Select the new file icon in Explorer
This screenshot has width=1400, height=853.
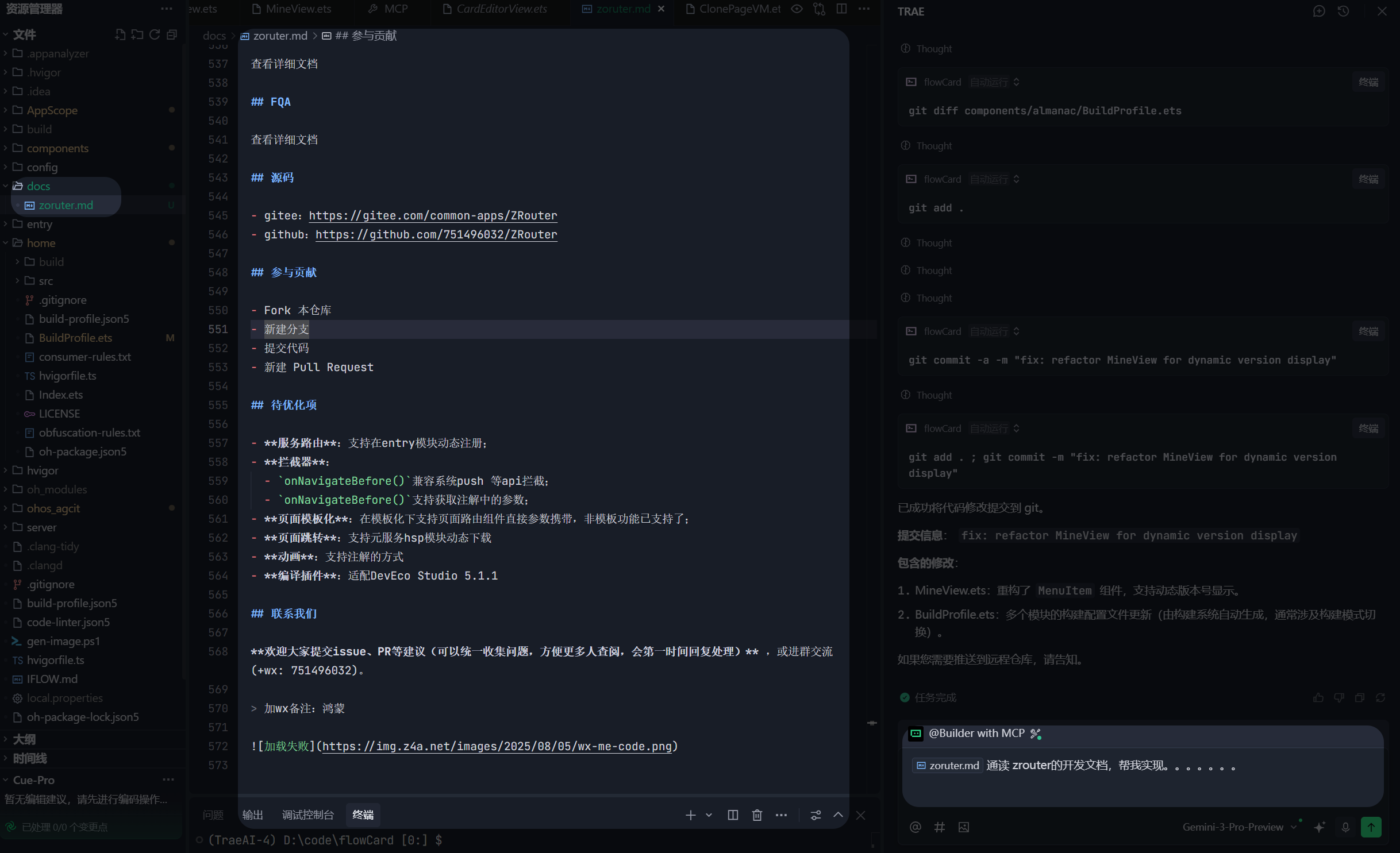[x=120, y=34]
